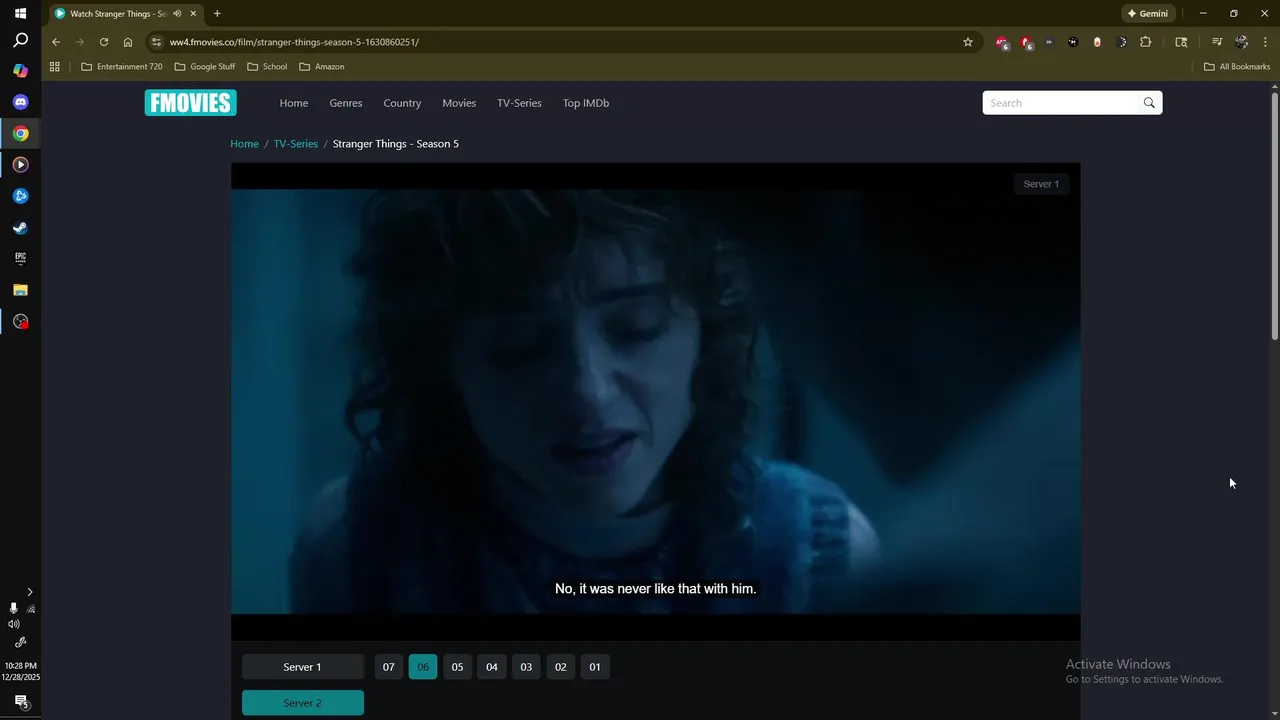Open Gemini in Chrome
Screen dimensions: 1280x720
click(x=1148, y=14)
